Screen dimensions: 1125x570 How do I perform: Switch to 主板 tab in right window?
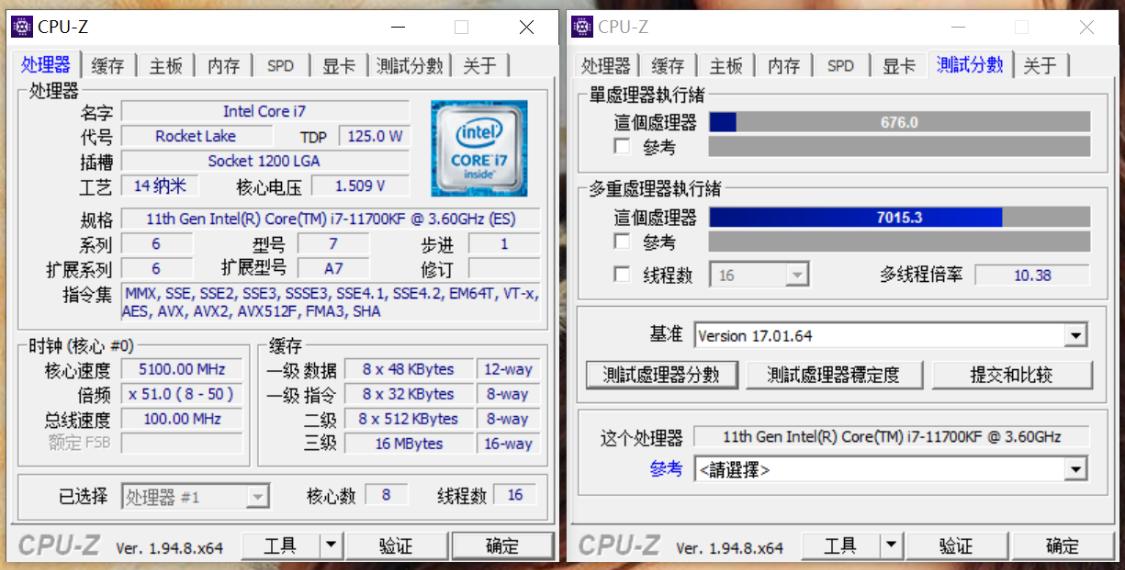coord(726,66)
